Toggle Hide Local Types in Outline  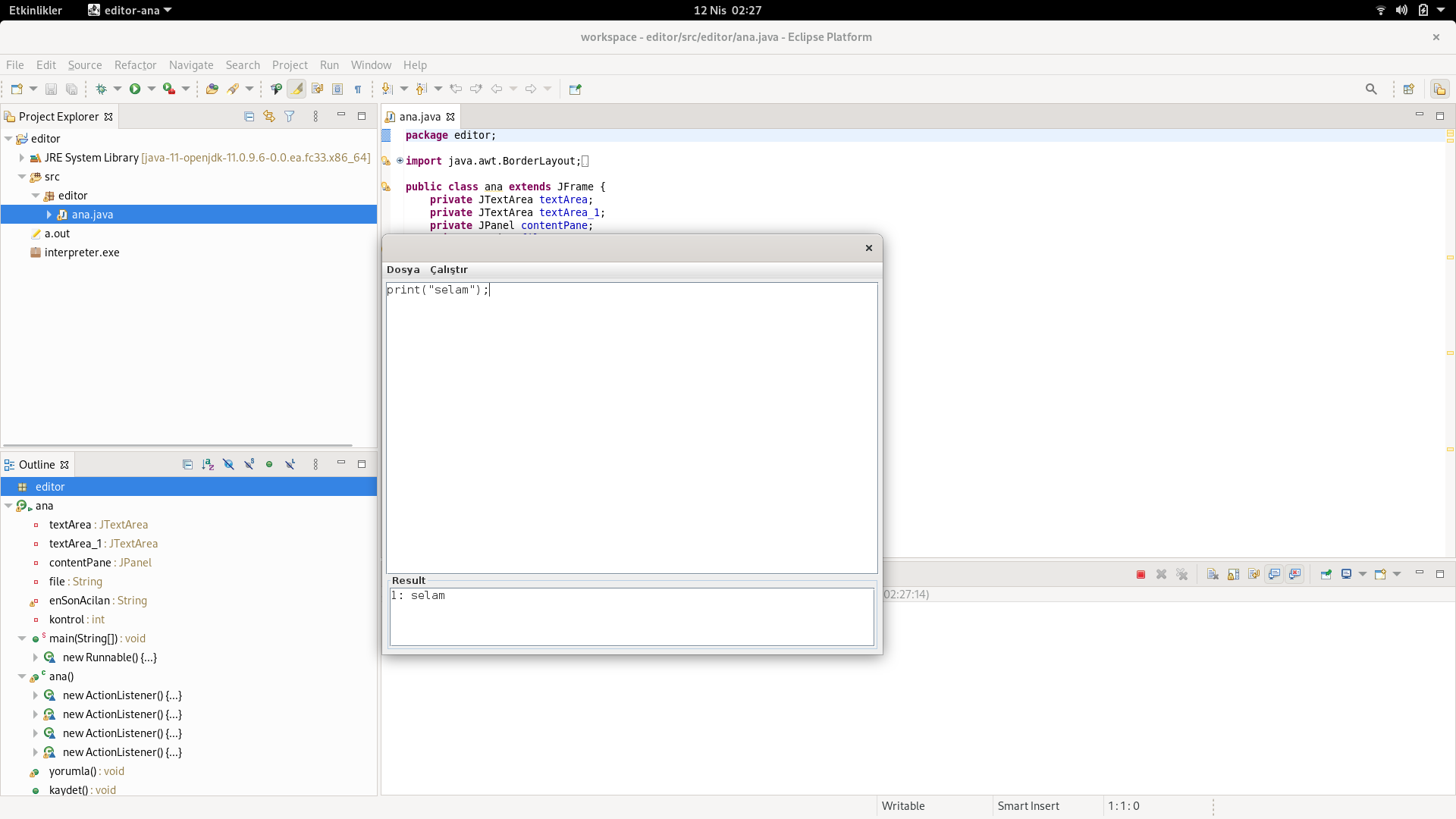tap(290, 464)
